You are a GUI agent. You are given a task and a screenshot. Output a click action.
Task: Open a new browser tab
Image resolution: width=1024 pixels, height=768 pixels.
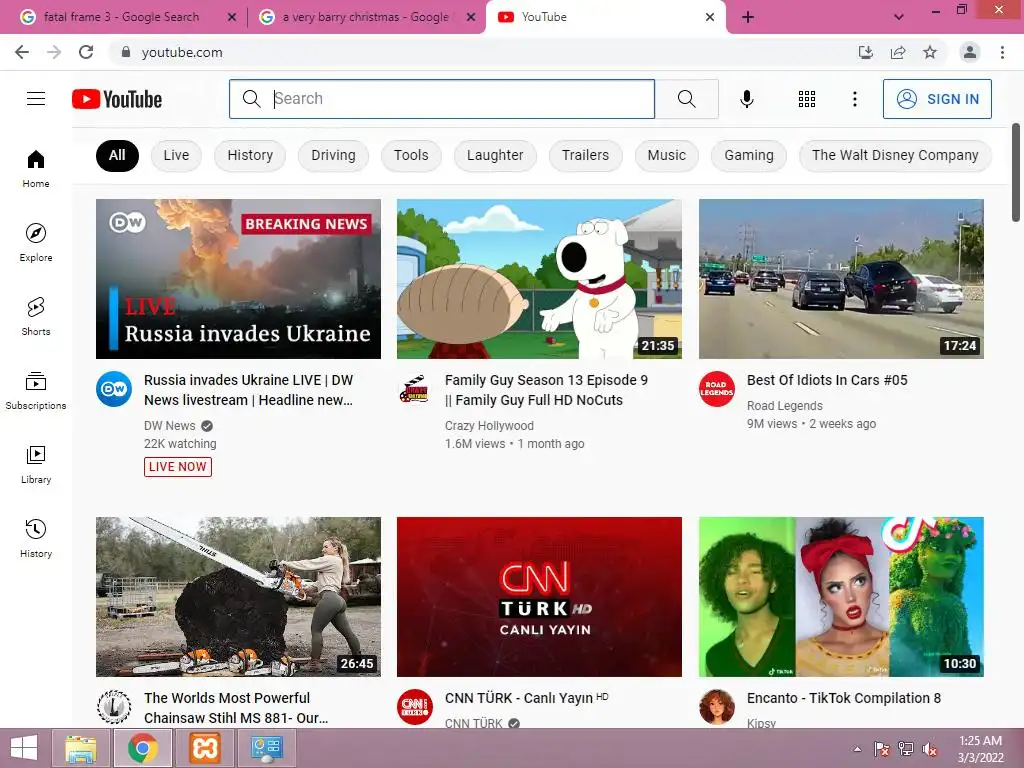click(x=748, y=17)
